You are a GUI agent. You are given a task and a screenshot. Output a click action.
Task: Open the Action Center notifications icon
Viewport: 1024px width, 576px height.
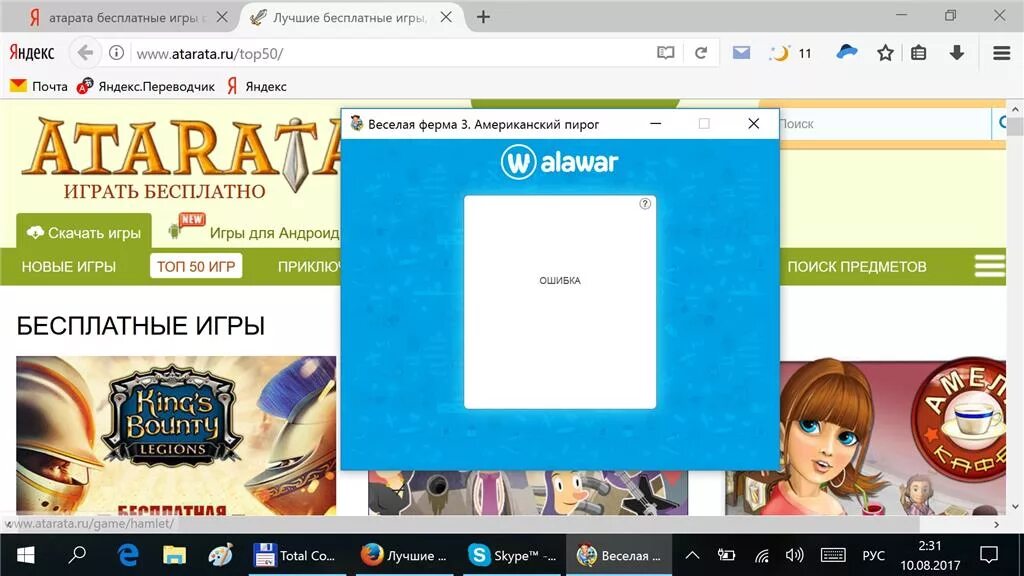tap(989, 555)
